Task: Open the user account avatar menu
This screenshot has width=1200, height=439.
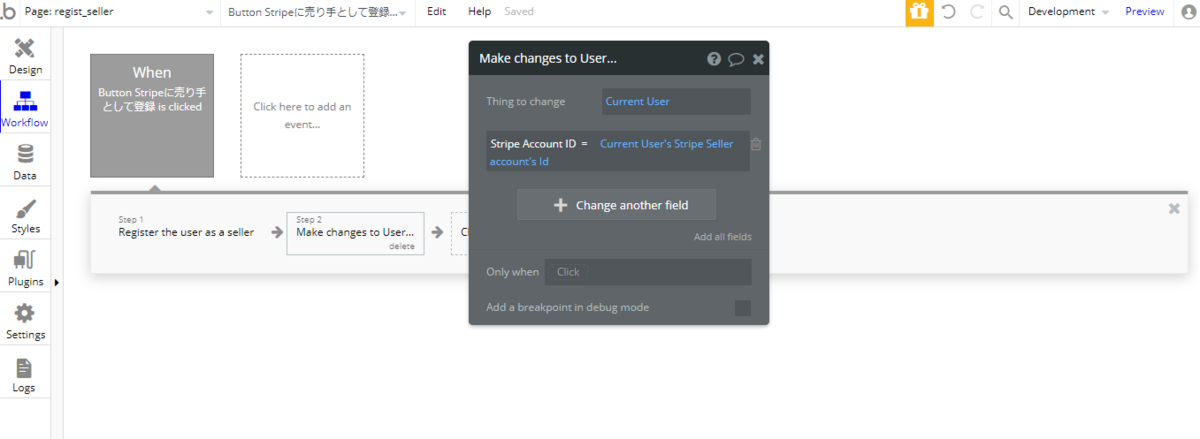Action: point(1187,12)
